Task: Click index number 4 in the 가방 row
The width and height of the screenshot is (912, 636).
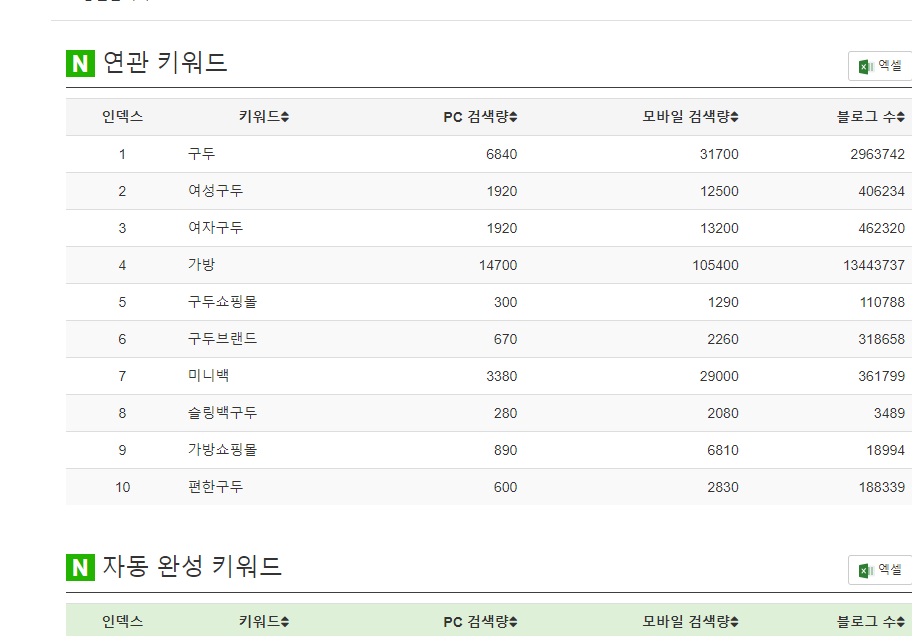Action: click(x=122, y=265)
